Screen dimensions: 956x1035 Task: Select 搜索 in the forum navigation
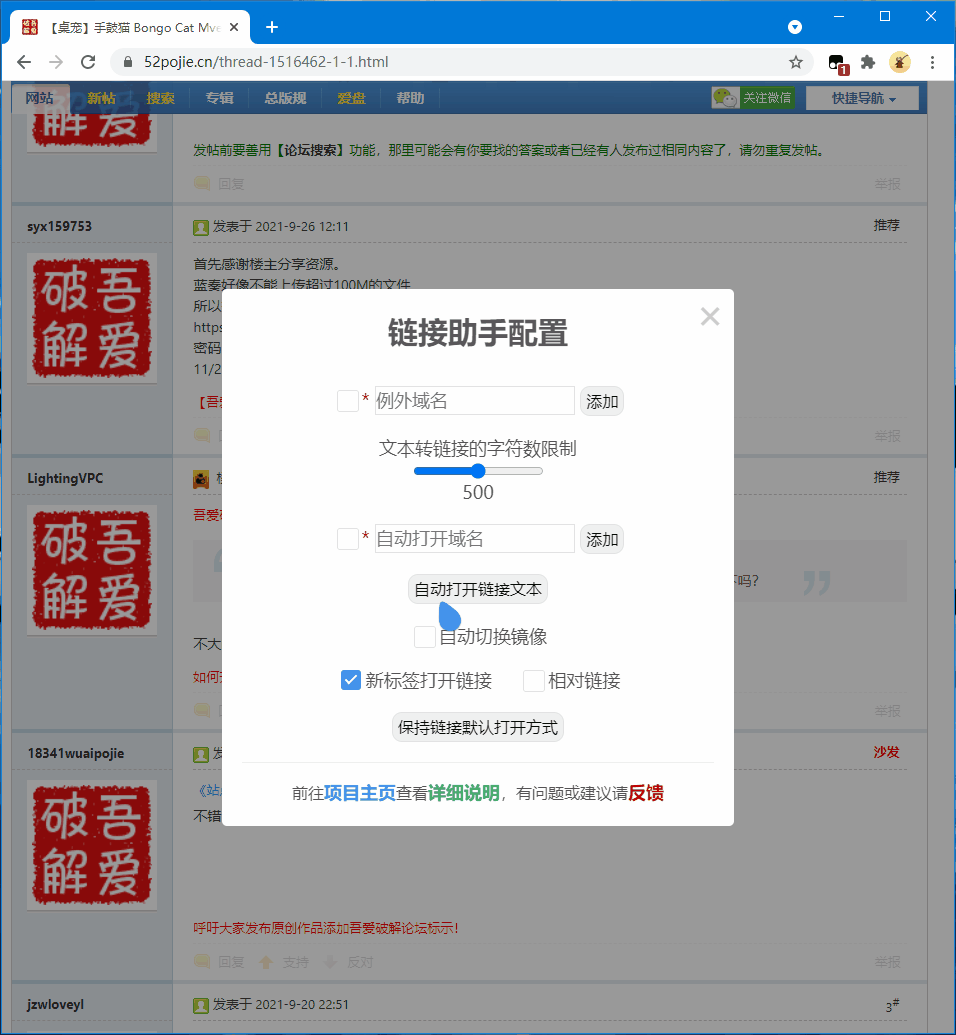[x=162, y=98]
